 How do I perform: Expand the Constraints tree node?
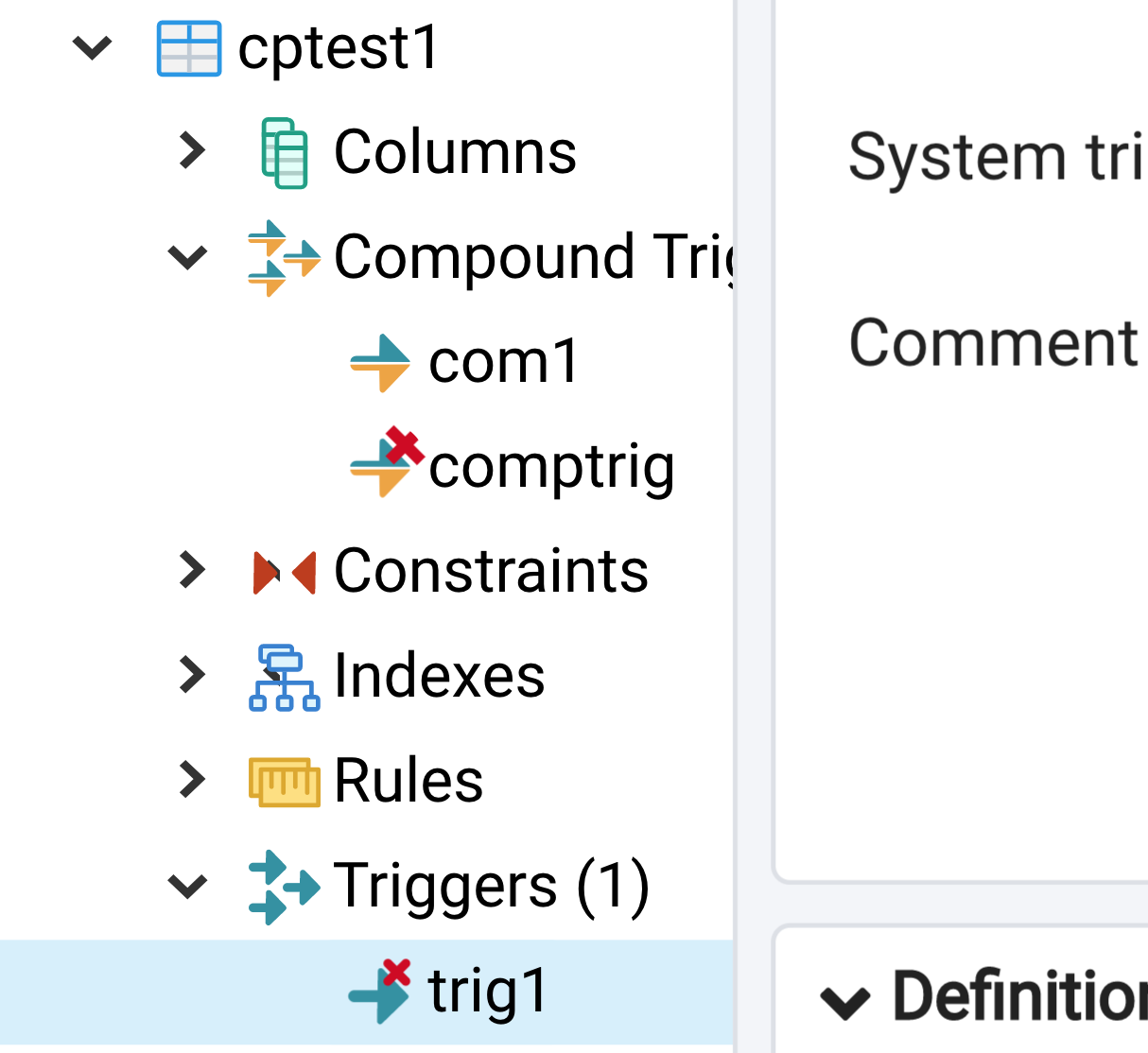(x=192, y=571)
